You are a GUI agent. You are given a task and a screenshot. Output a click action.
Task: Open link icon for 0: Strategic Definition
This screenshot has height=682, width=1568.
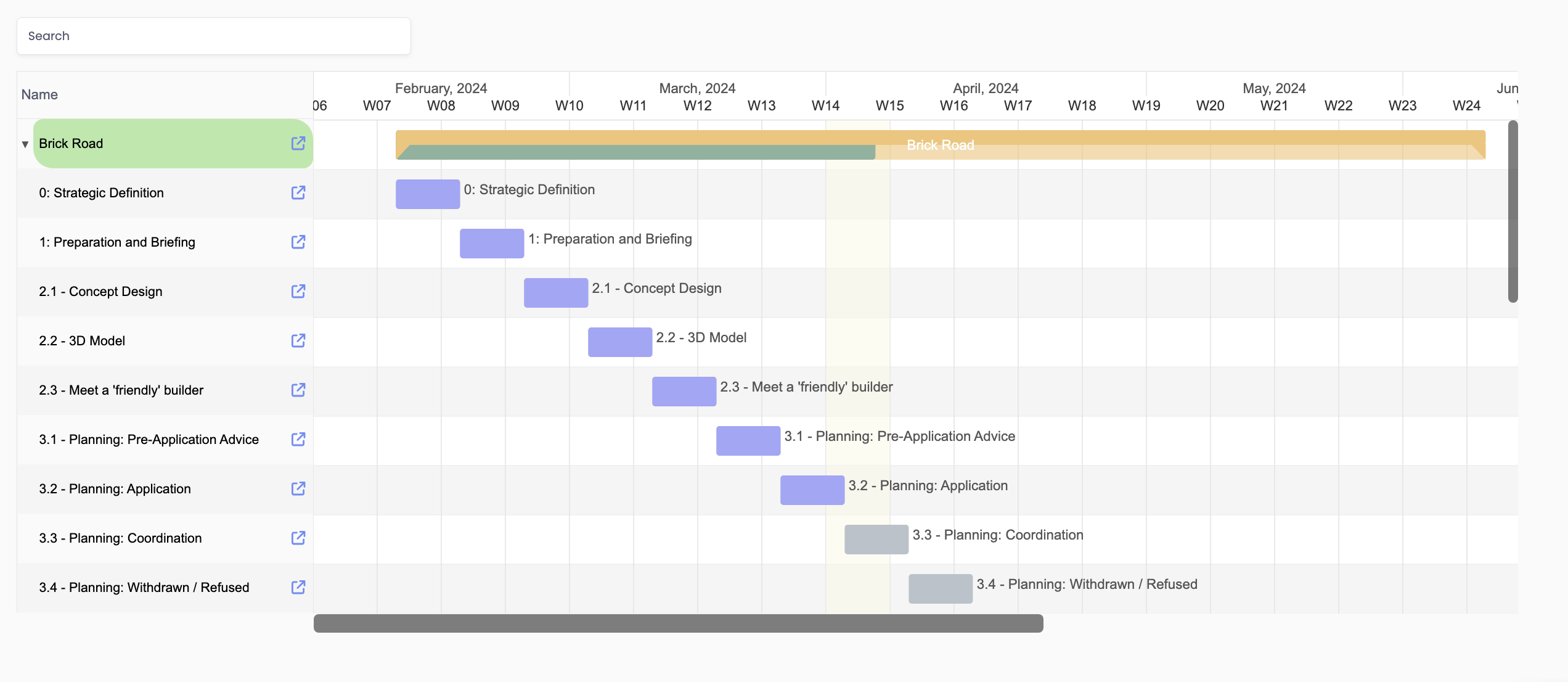(298, 192)
